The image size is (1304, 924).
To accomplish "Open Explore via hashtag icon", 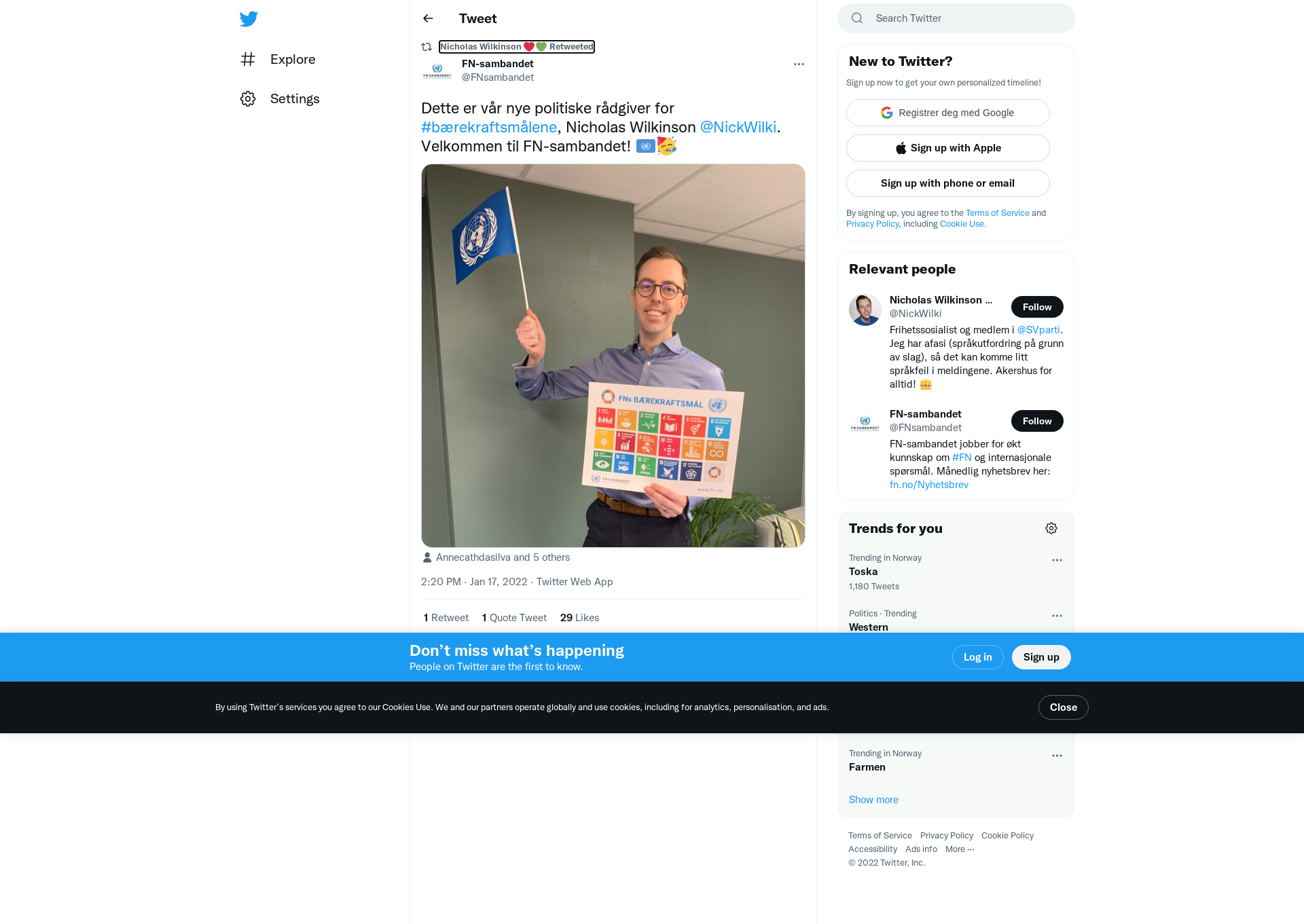I will coord(248,59).
